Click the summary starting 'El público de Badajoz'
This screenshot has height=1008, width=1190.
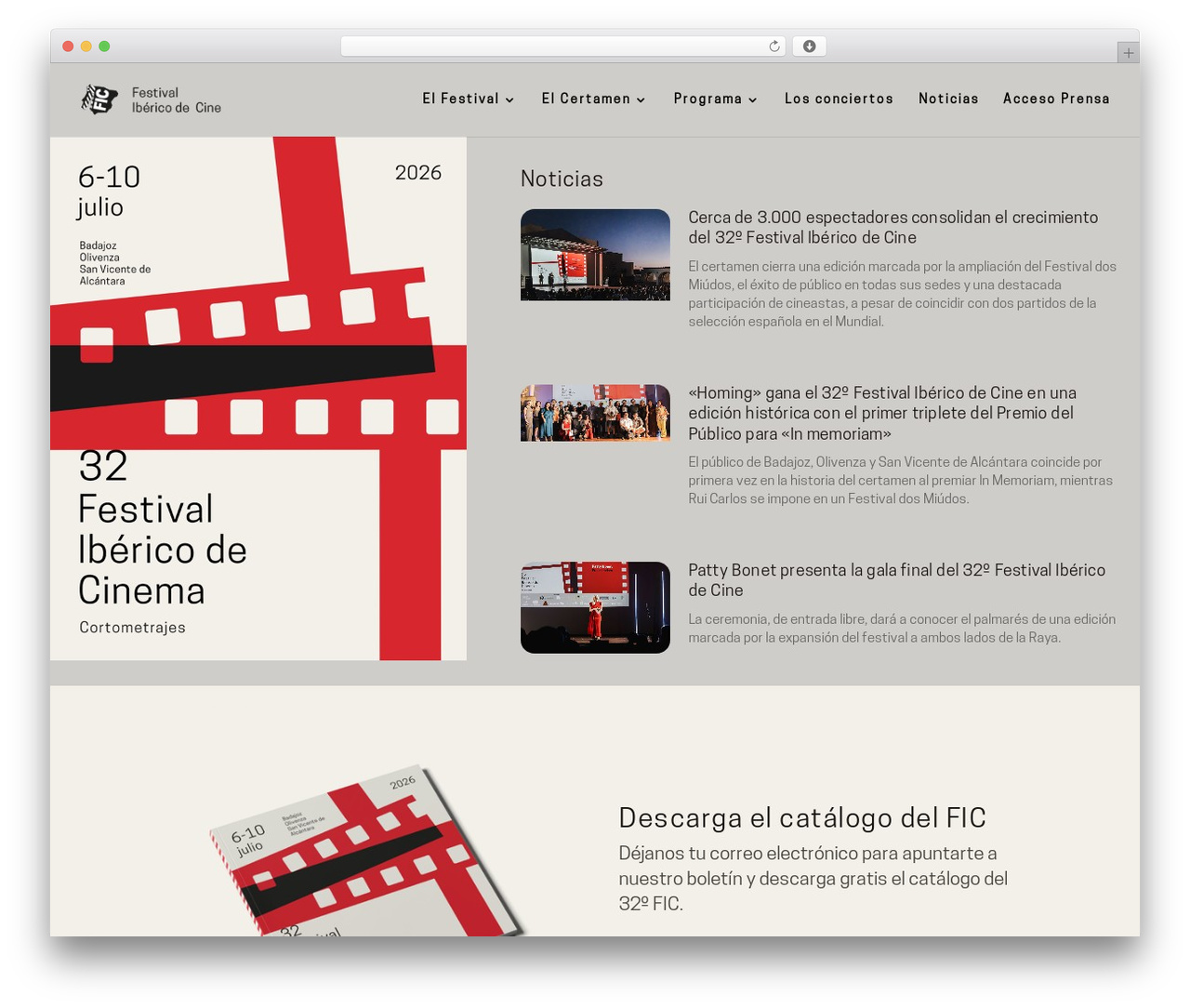point(901,480)
